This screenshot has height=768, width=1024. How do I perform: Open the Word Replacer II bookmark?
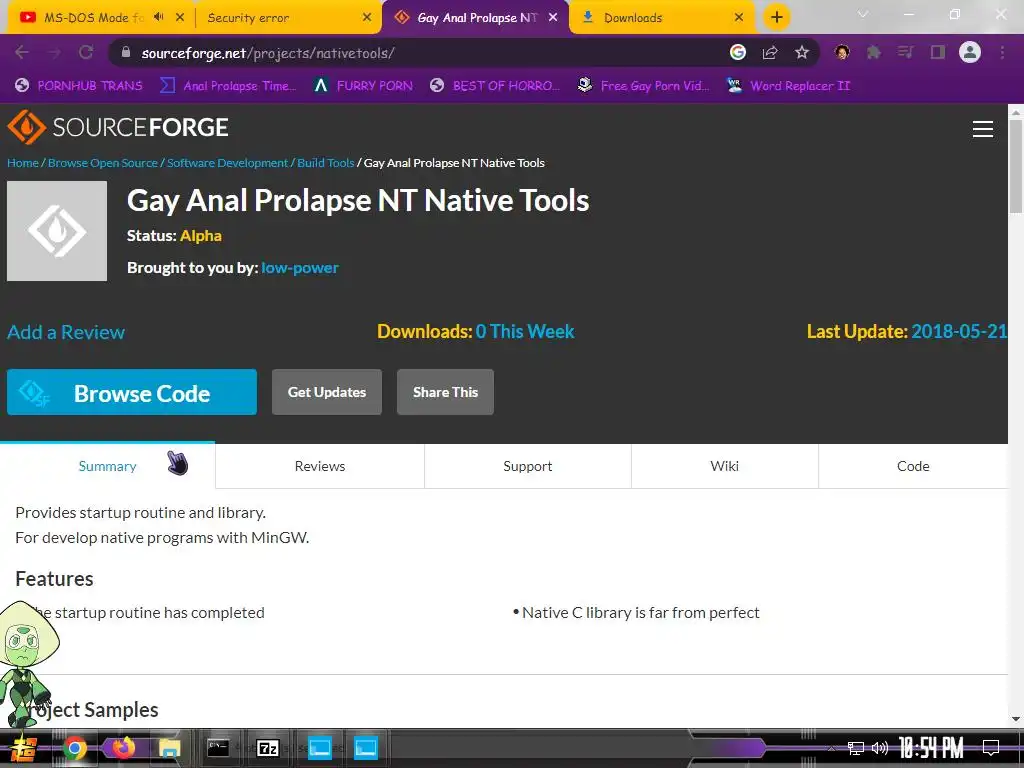coord(789,86)
